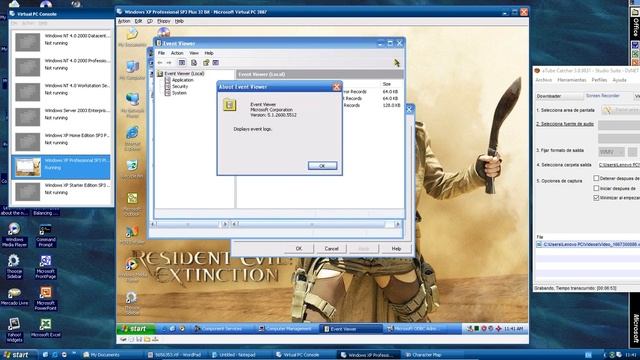This screenshot has height=360, width=640.
Task: Select Windows XP Home Edition SP3 machine
Action: (61, 142)
